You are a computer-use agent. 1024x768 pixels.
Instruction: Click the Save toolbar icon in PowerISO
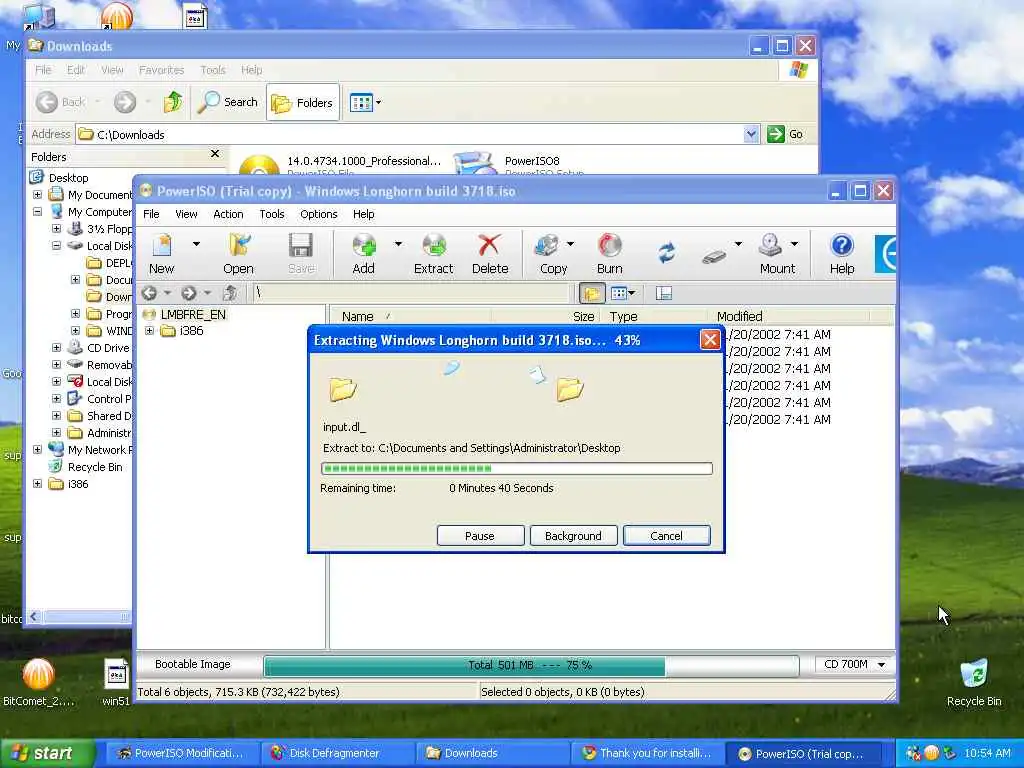tap(301, 254)
